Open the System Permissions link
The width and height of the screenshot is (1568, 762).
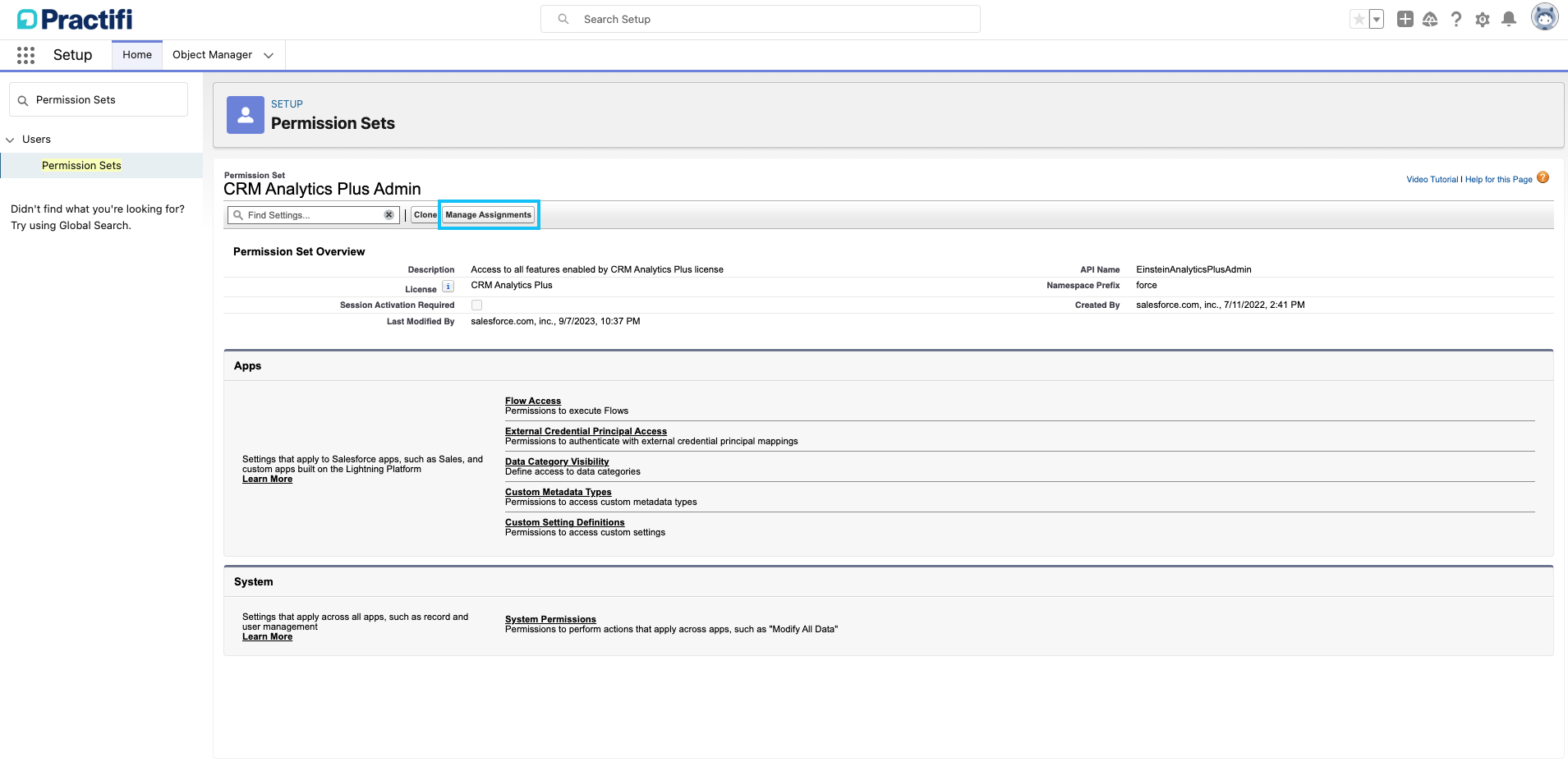tap(550, 619)
